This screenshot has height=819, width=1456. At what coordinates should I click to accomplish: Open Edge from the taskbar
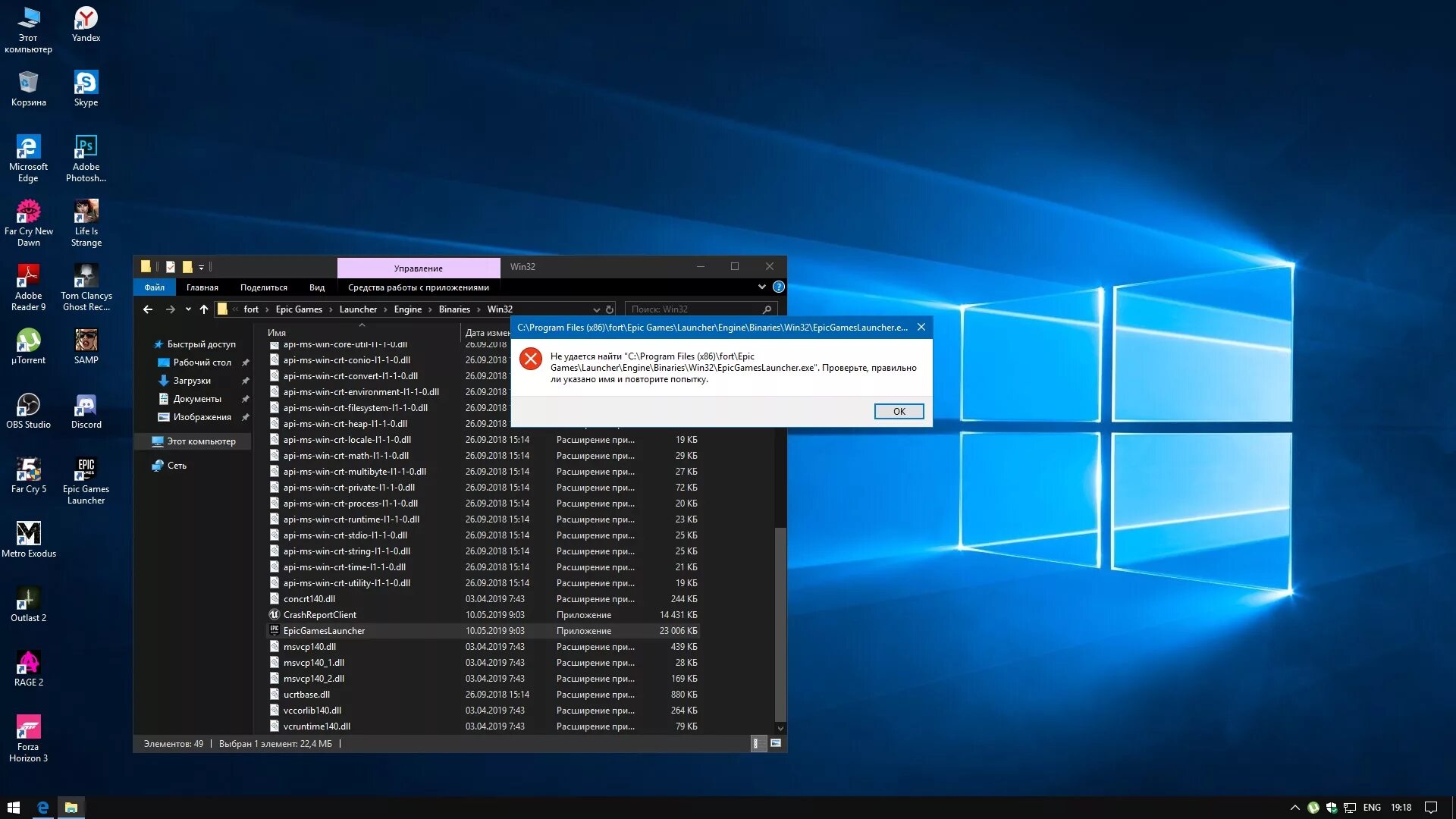[x=42, y=808]
